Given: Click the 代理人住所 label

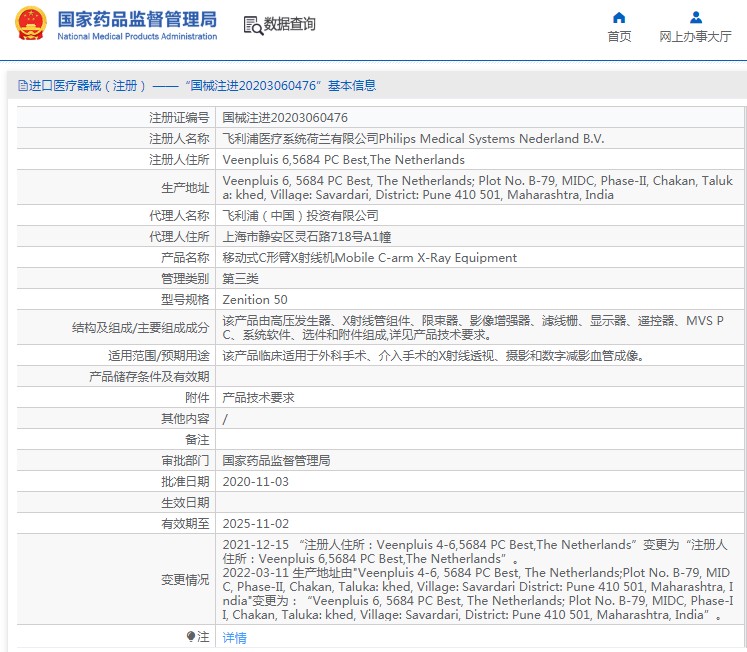Looking at the screenshot, I should 179,237.
